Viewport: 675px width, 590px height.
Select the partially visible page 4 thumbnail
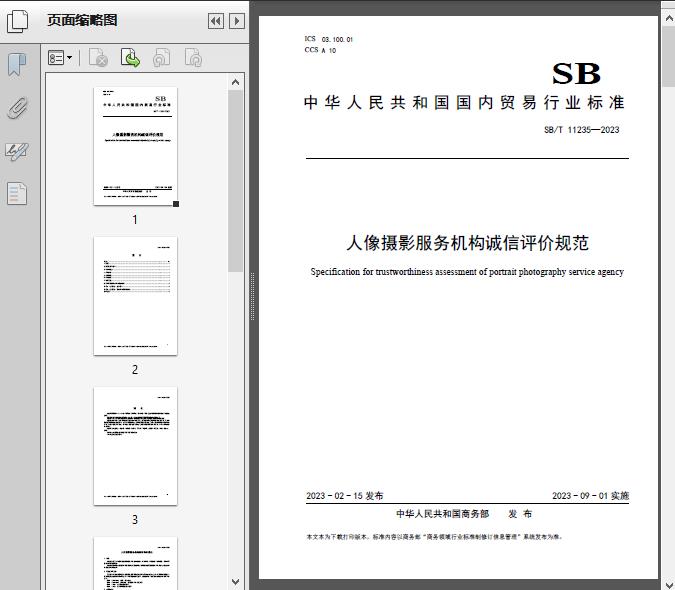pos(135,563)
